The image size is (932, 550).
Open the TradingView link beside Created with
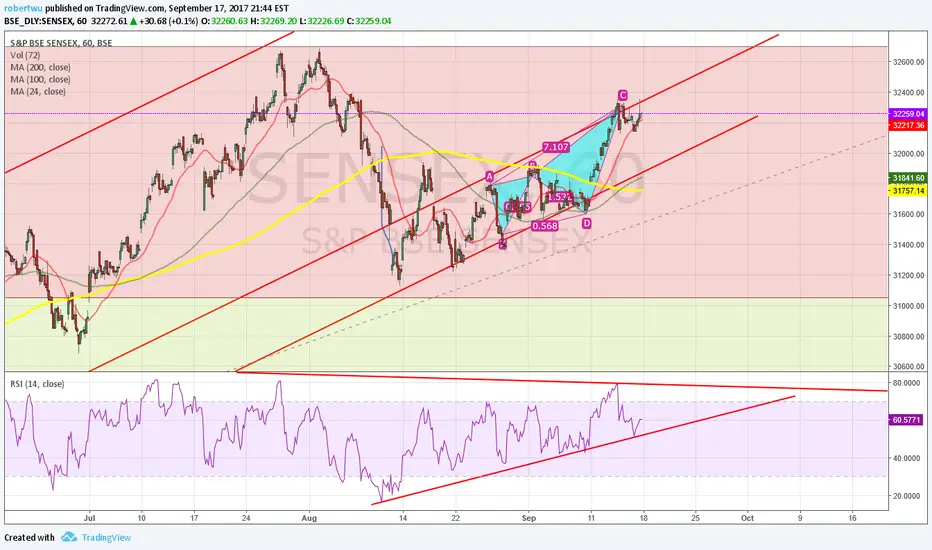click(x=106, y=538)
